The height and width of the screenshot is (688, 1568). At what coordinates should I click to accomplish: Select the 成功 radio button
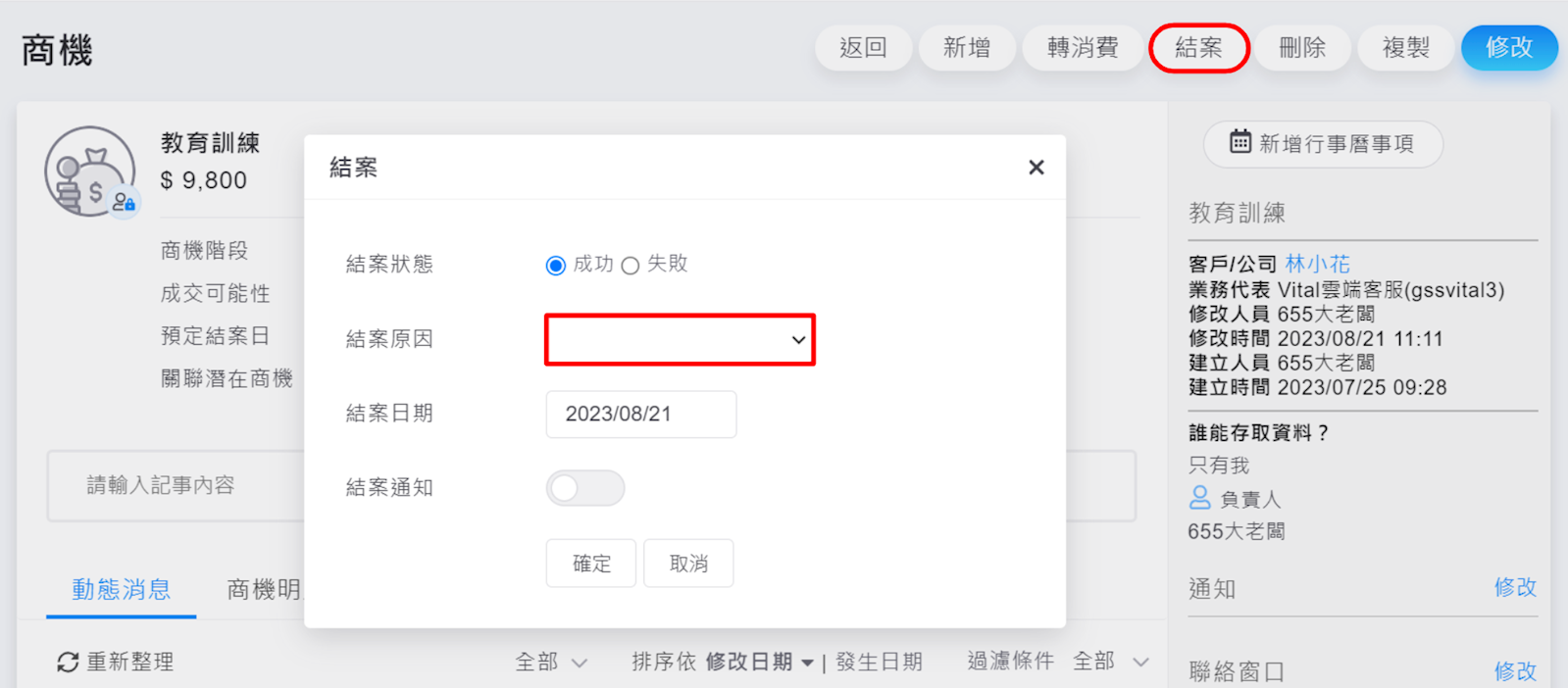(556, 266)
